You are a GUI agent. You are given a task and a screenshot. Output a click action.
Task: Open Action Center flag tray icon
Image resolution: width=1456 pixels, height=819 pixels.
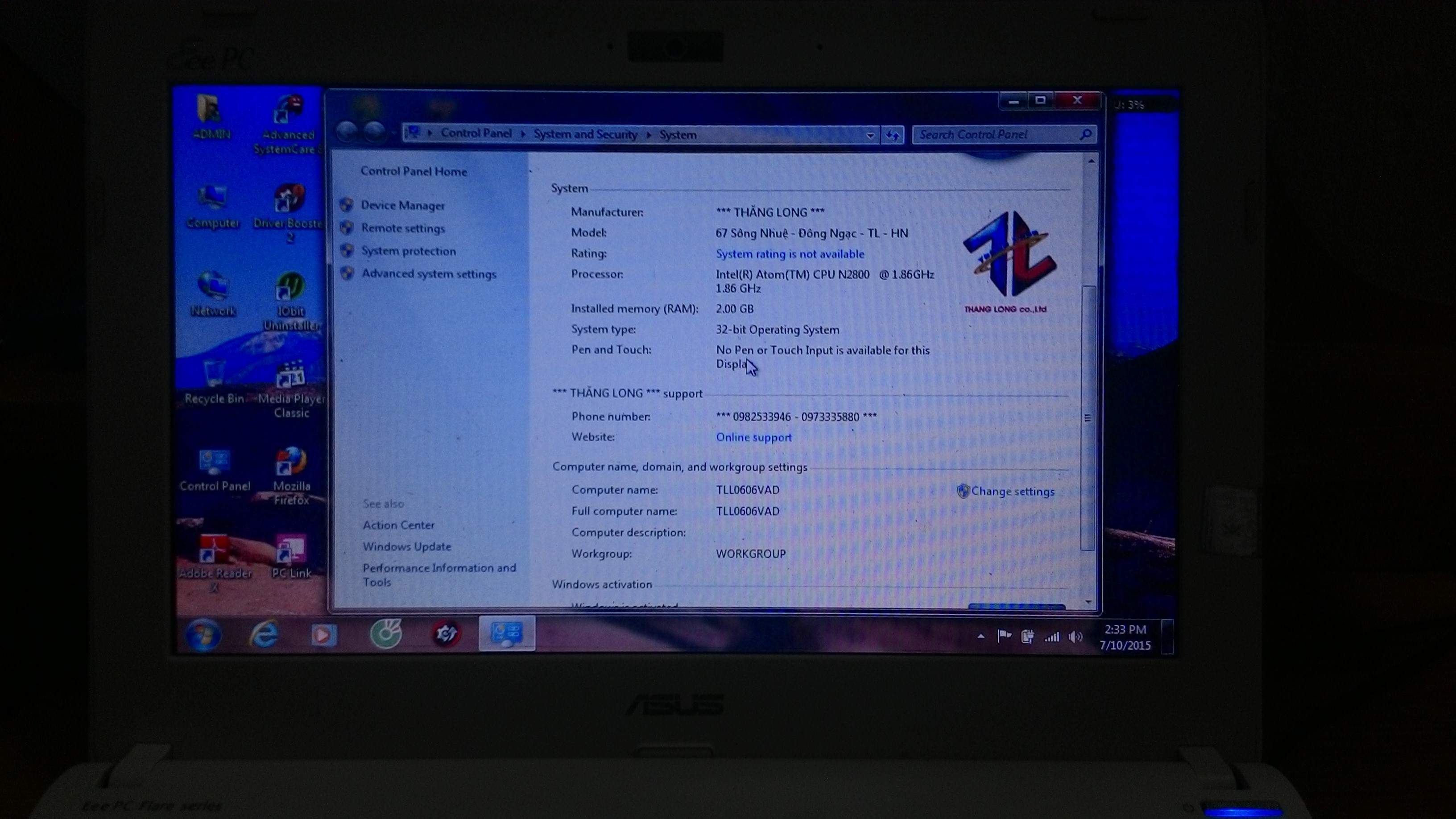[1005, 637]
